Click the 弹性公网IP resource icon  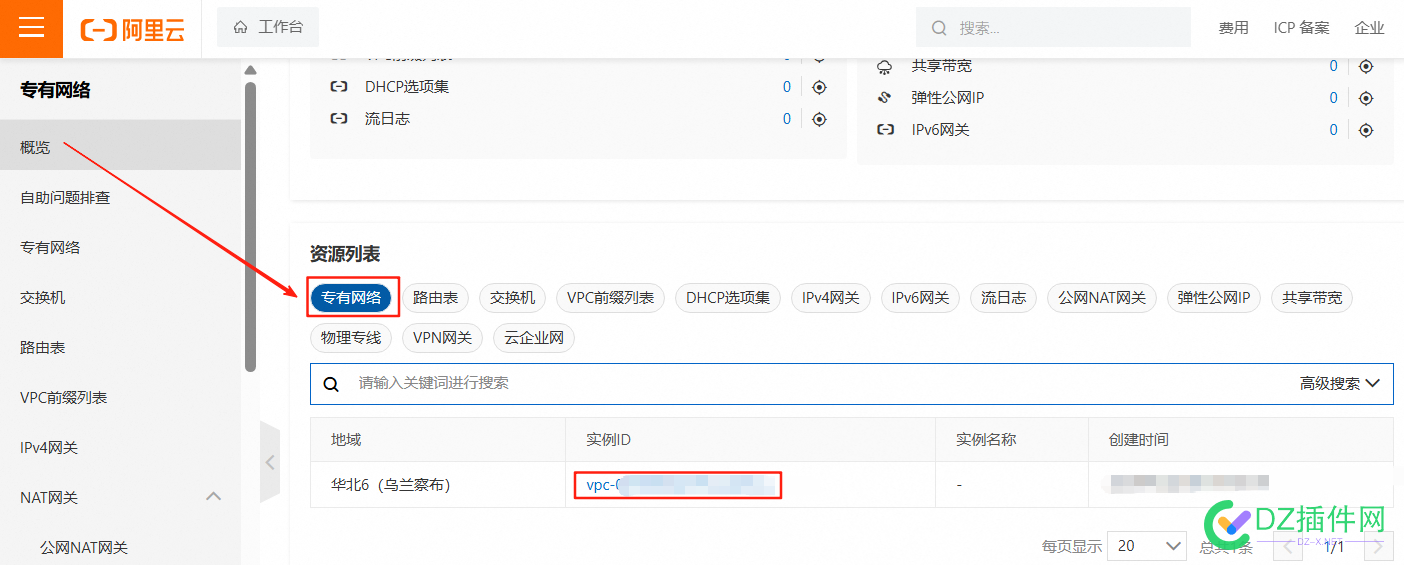pos(885,98)
